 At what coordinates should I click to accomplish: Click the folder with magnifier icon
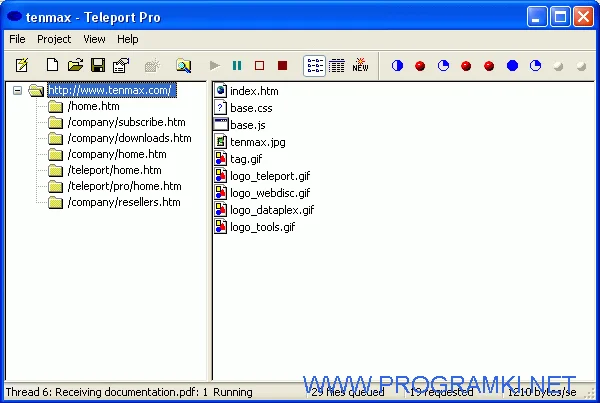point(183,66)
